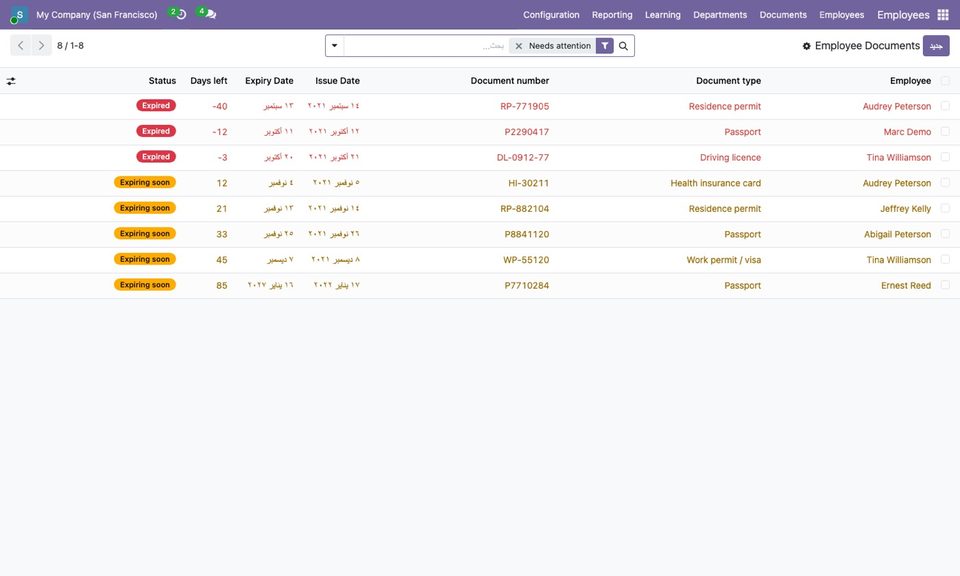Click the Employees app title
960x576 pixels.
coord(903,15)
